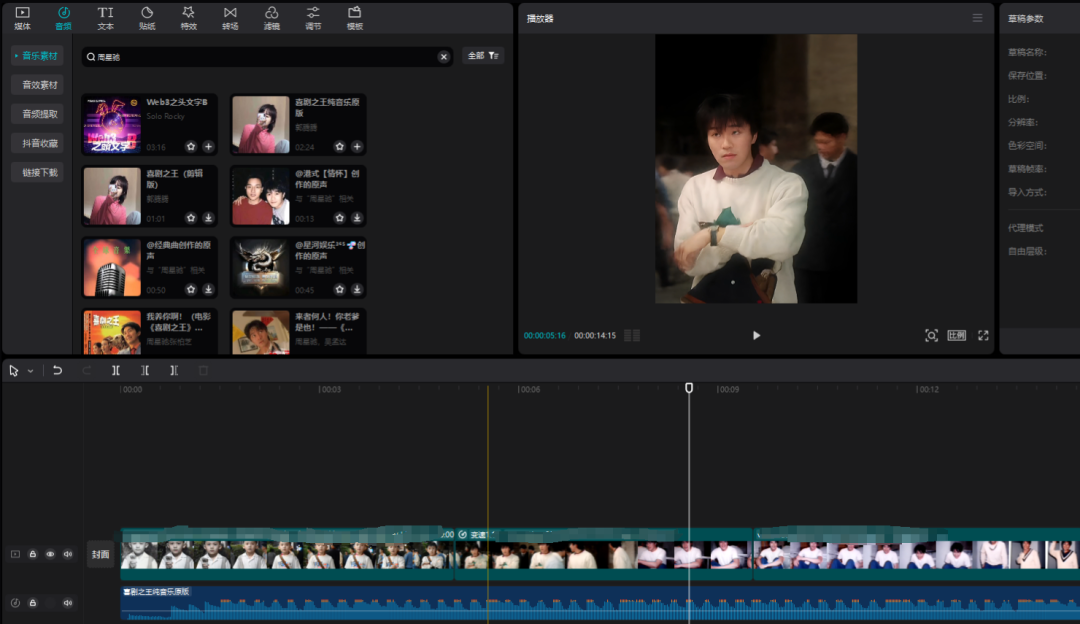Preview the 喜剧之王纯音乐原版 cover thumbnail
The width and height of the screenshot is (1080, 624).
point(261,125)
